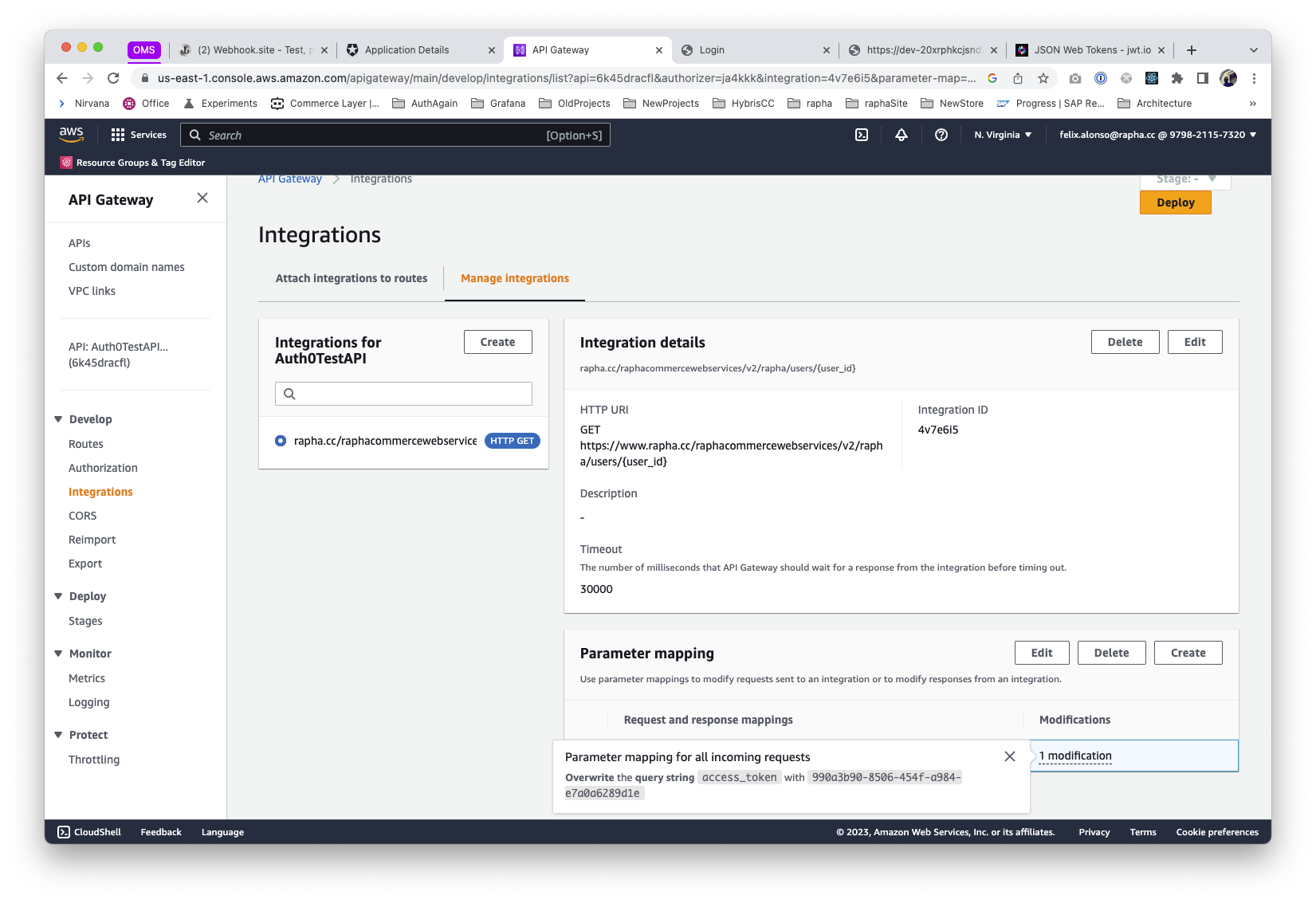Open AWS CloudShell icon in top navigation bar
This screenshot has width=1316, height=903.
pos(861,135)
